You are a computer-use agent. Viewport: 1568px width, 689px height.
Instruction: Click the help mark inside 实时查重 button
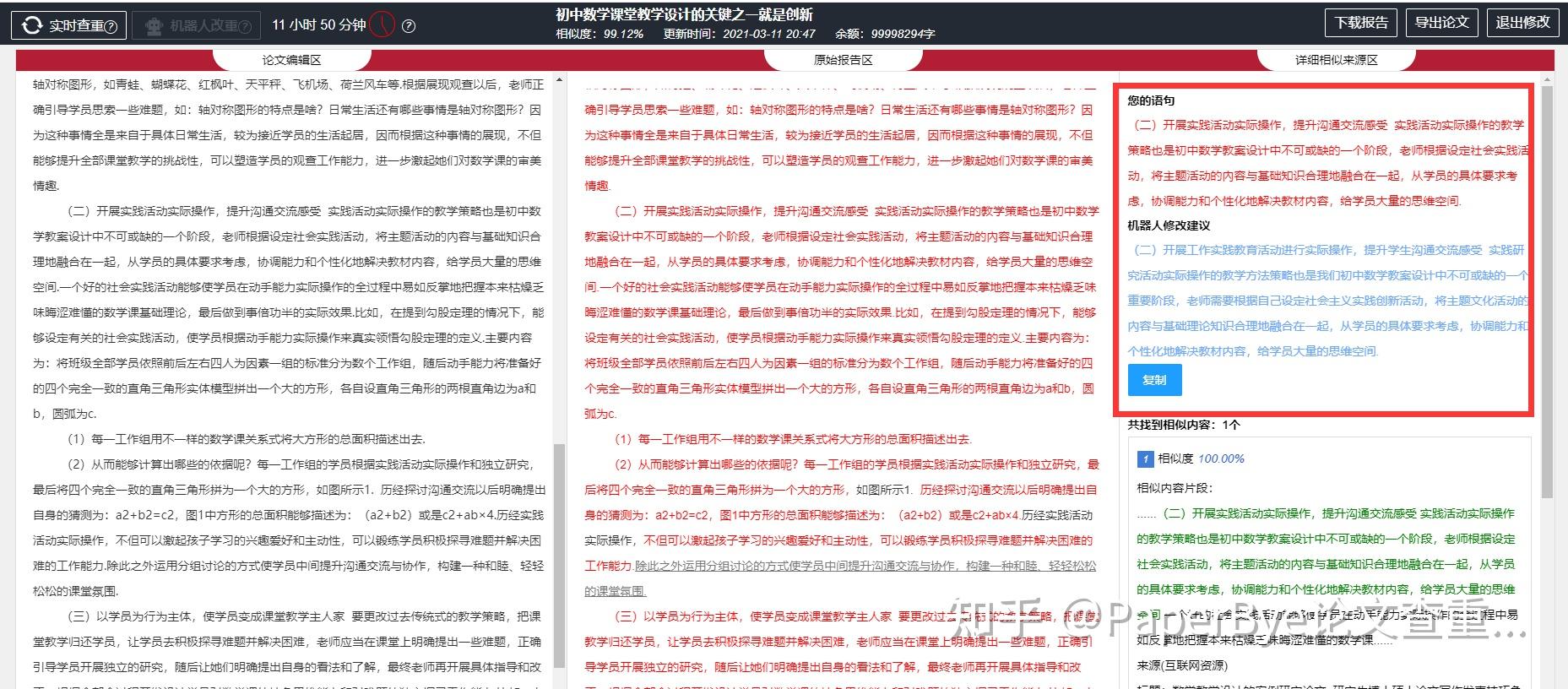(x=112, y=26)
